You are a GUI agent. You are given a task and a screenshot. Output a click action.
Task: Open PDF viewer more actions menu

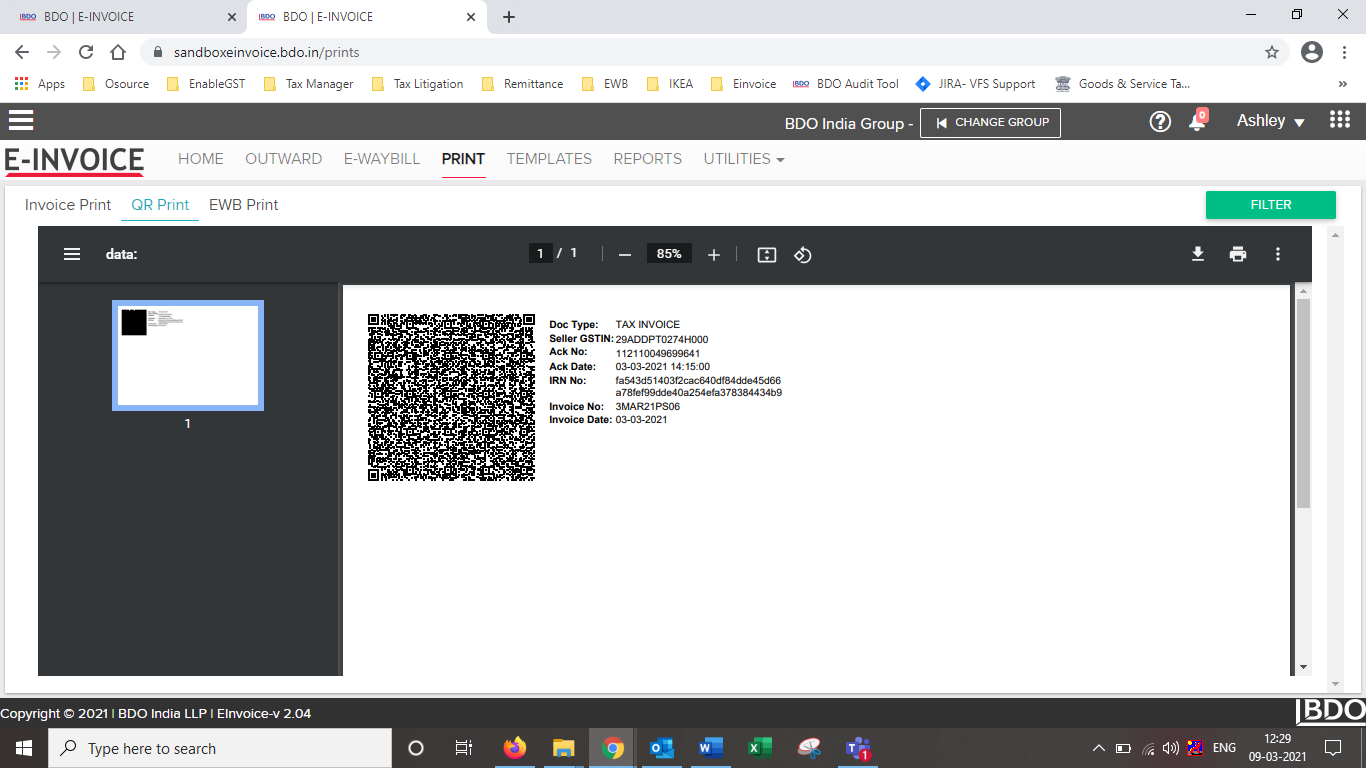[1278, 254]
